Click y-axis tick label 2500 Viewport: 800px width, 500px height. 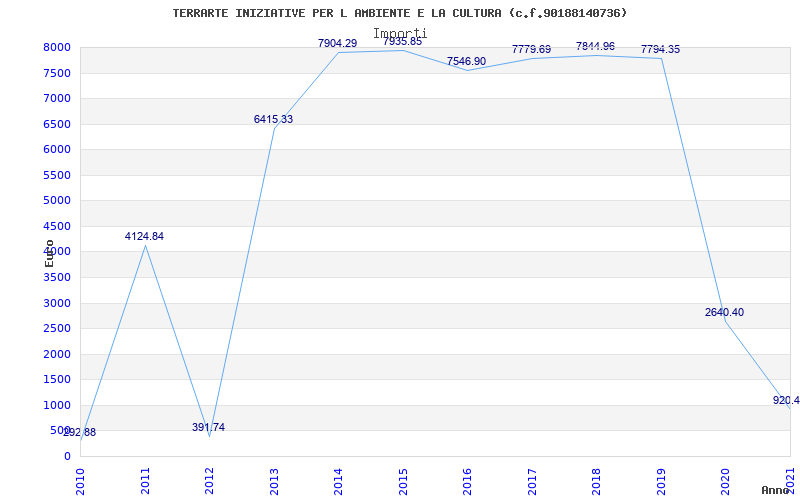point(57,329)
